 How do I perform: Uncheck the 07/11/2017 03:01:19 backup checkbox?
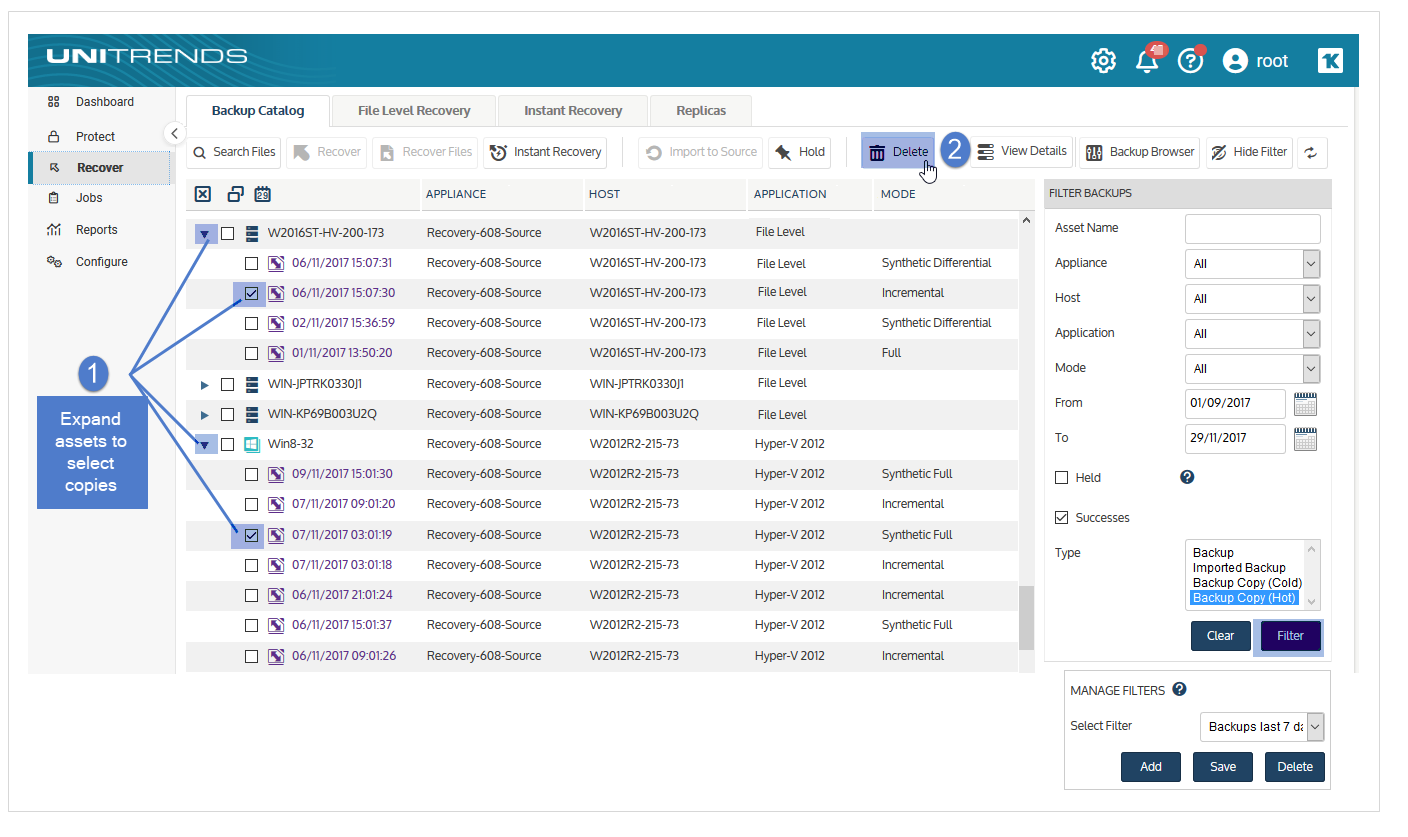click(x=252, y=535)
